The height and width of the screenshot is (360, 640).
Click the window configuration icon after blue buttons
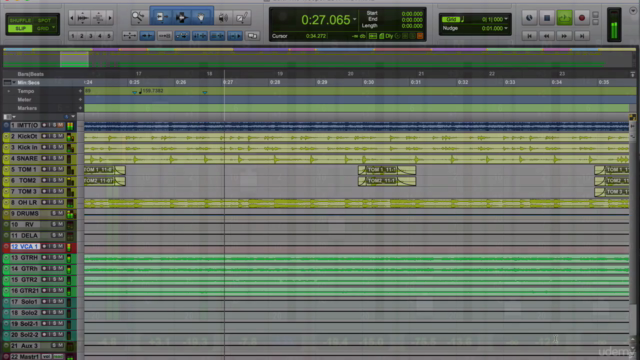[x=253, y=36]
